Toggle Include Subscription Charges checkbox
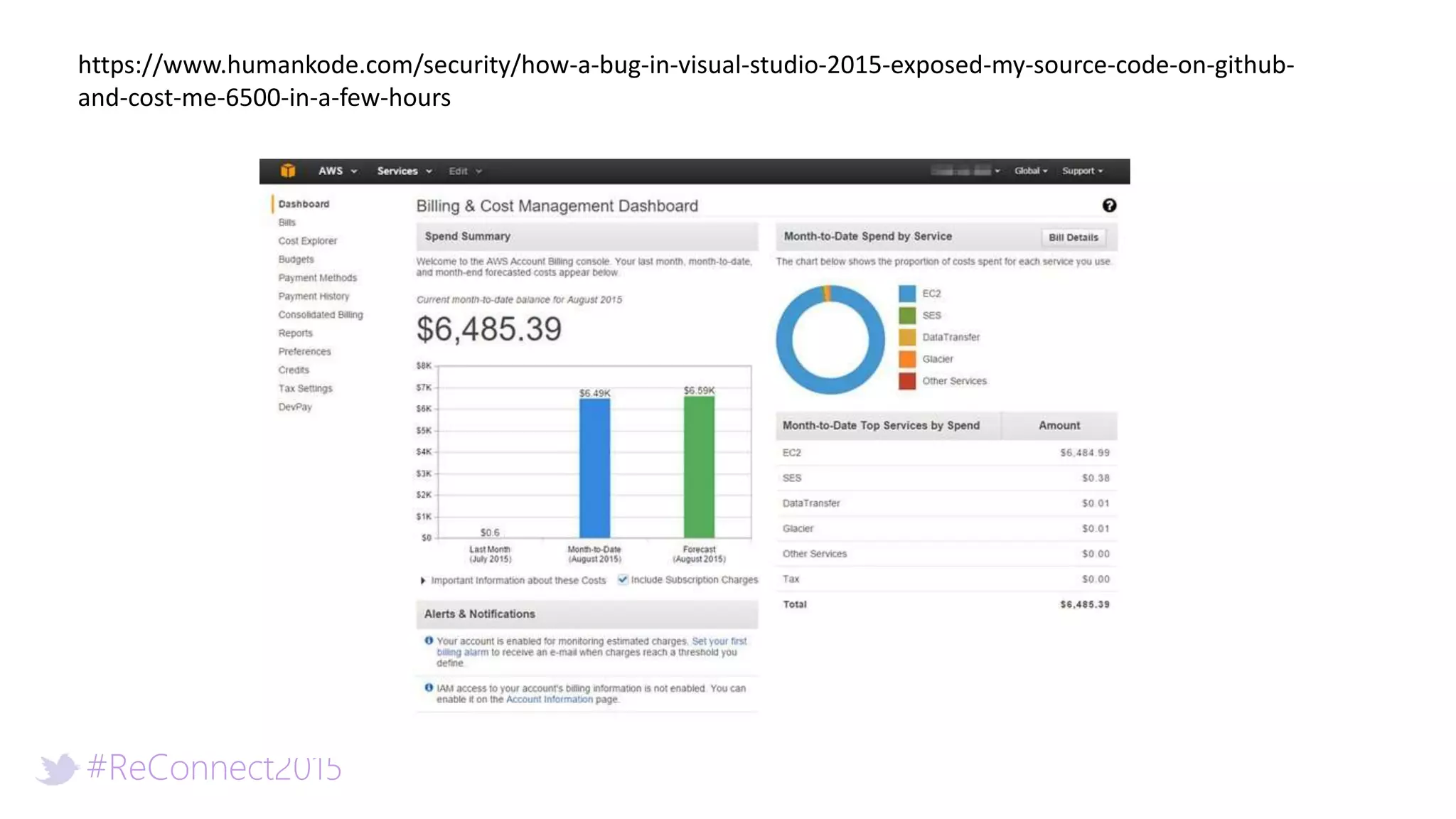Screen dimensions: 1456x819 623,579
